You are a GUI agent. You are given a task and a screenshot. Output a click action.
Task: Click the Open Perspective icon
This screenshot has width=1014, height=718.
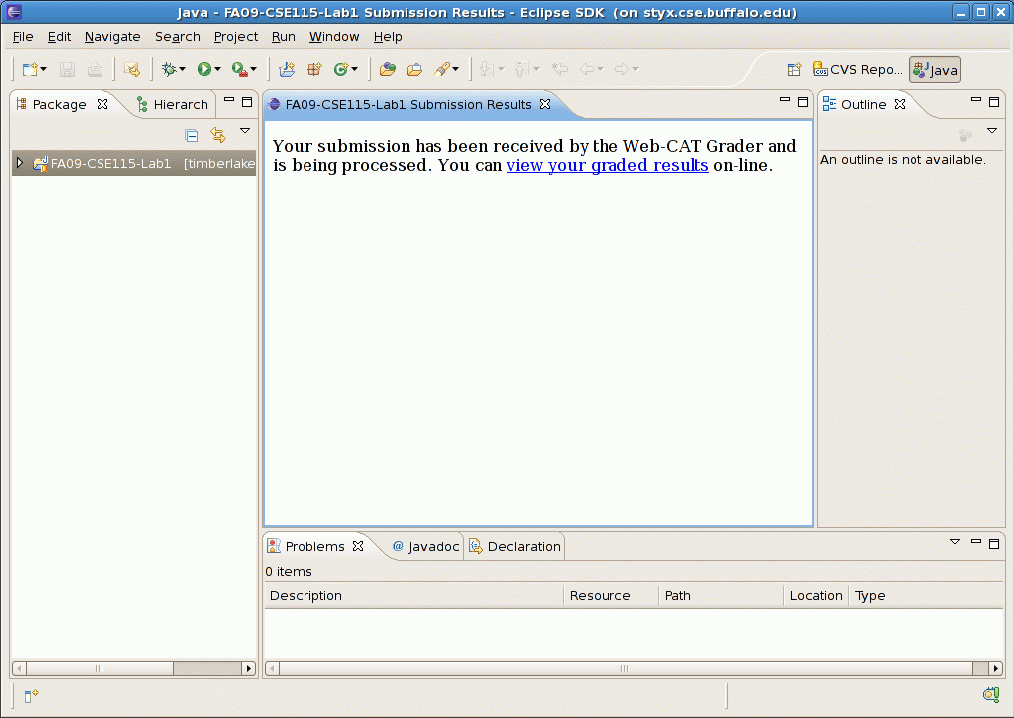point(794,69)
